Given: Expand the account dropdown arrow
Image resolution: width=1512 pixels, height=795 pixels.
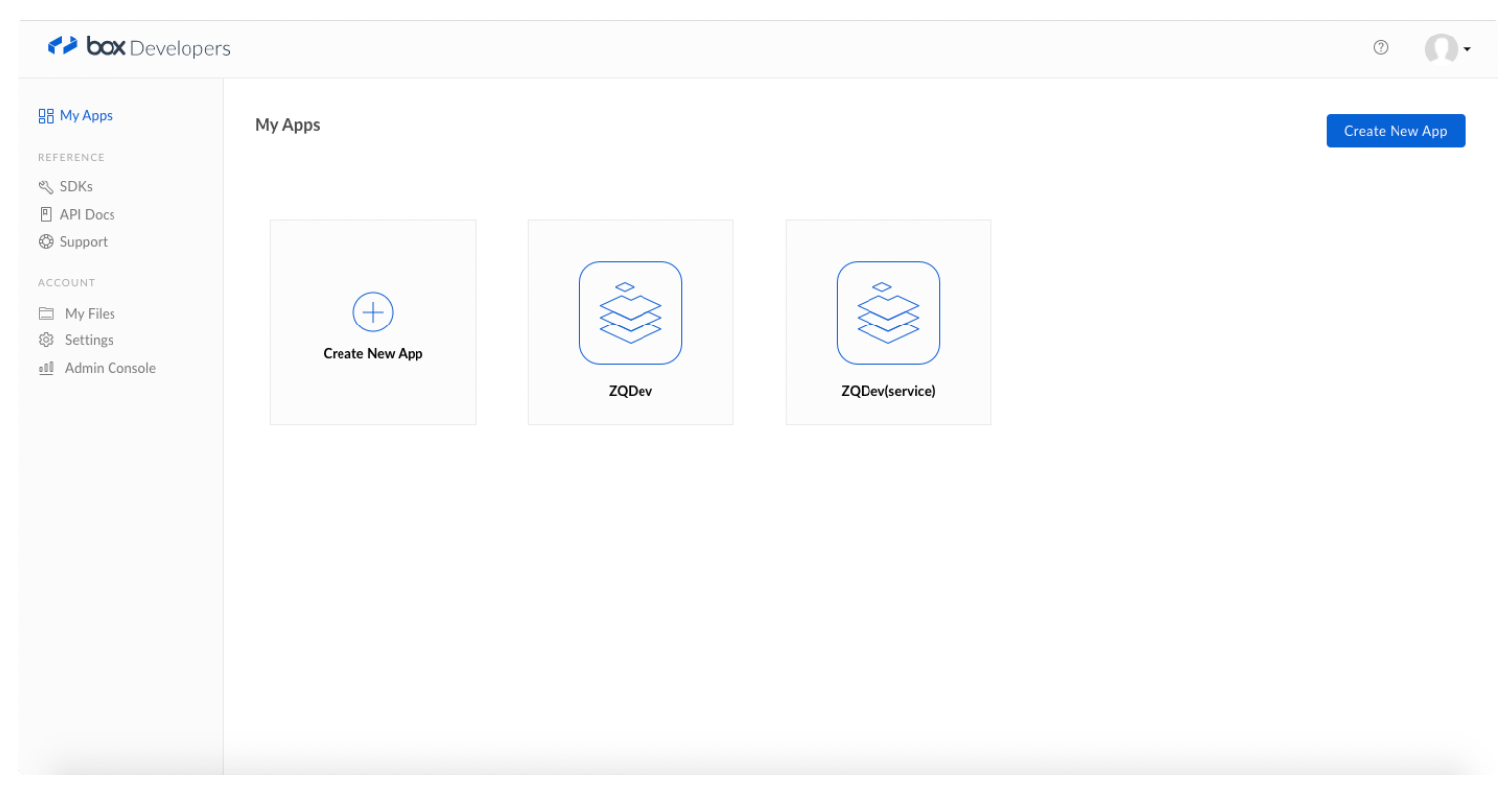Looking at the screenshot, I should tap(1467, 49).
